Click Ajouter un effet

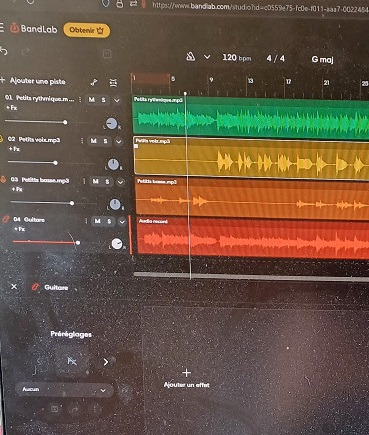pyautogui.click(x=187, y=378)
